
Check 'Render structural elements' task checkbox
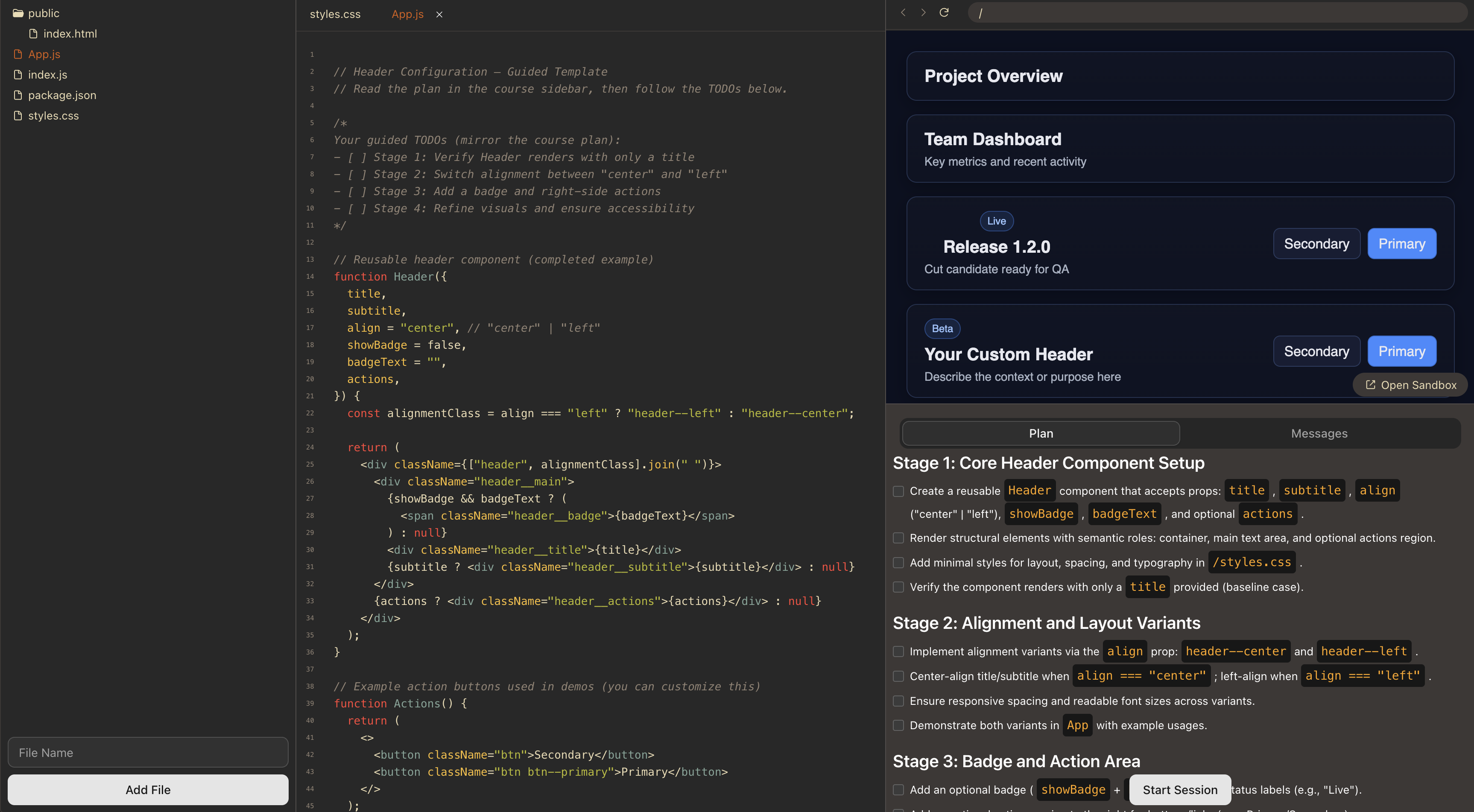[x=898, y=538]
